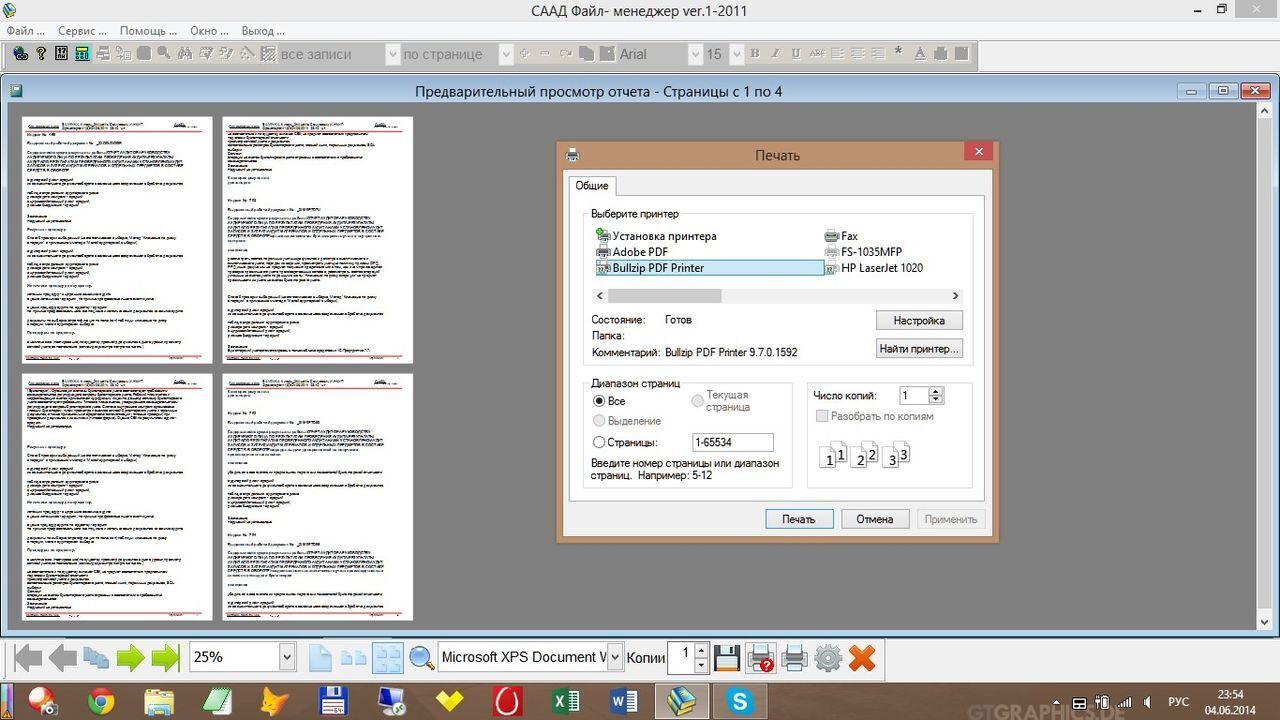Increase Число копий spinner value
Screen dimensions: 1280x720
[x=936, y=391]
